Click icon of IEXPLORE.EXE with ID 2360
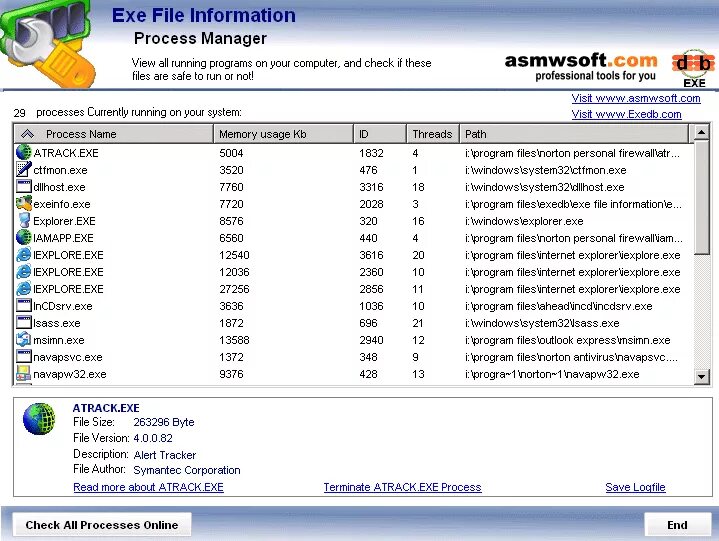 (23, 271)
